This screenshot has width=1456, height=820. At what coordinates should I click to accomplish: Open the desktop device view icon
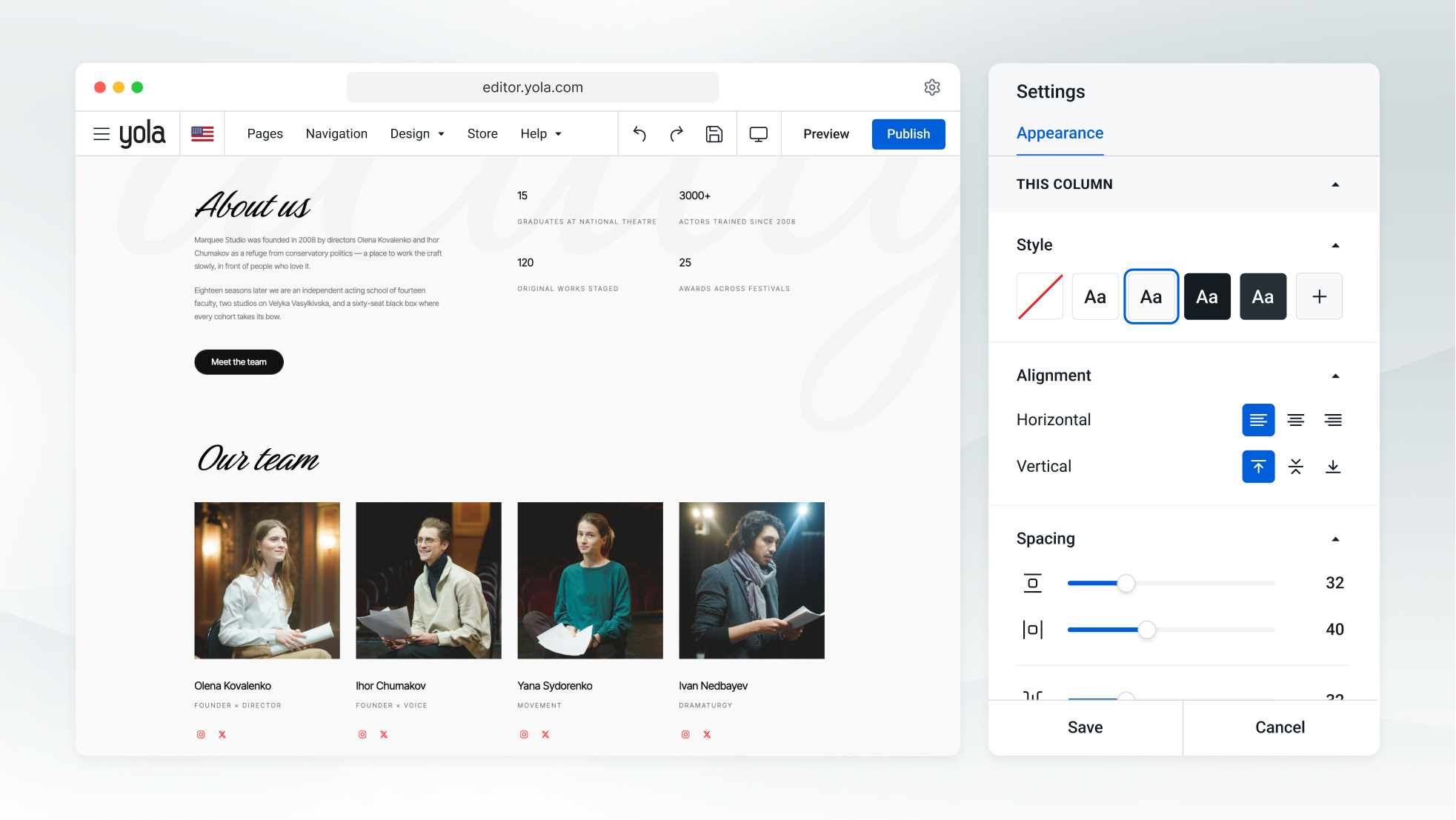coord(759,134)
